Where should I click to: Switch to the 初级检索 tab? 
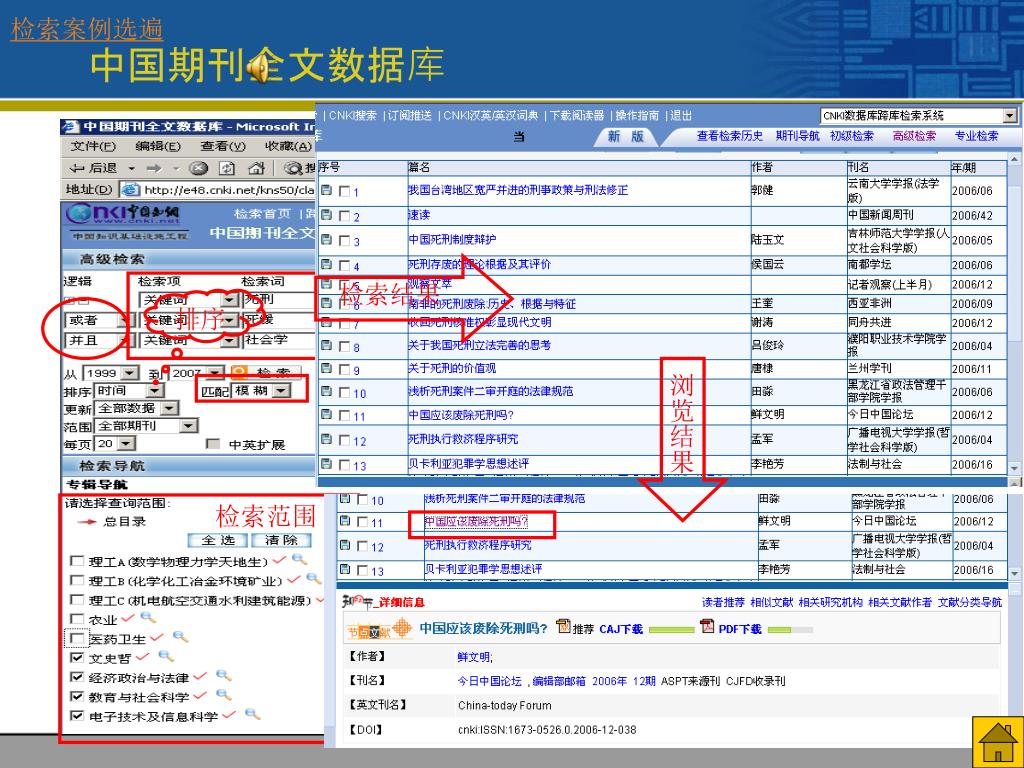(x=852, y=136)
